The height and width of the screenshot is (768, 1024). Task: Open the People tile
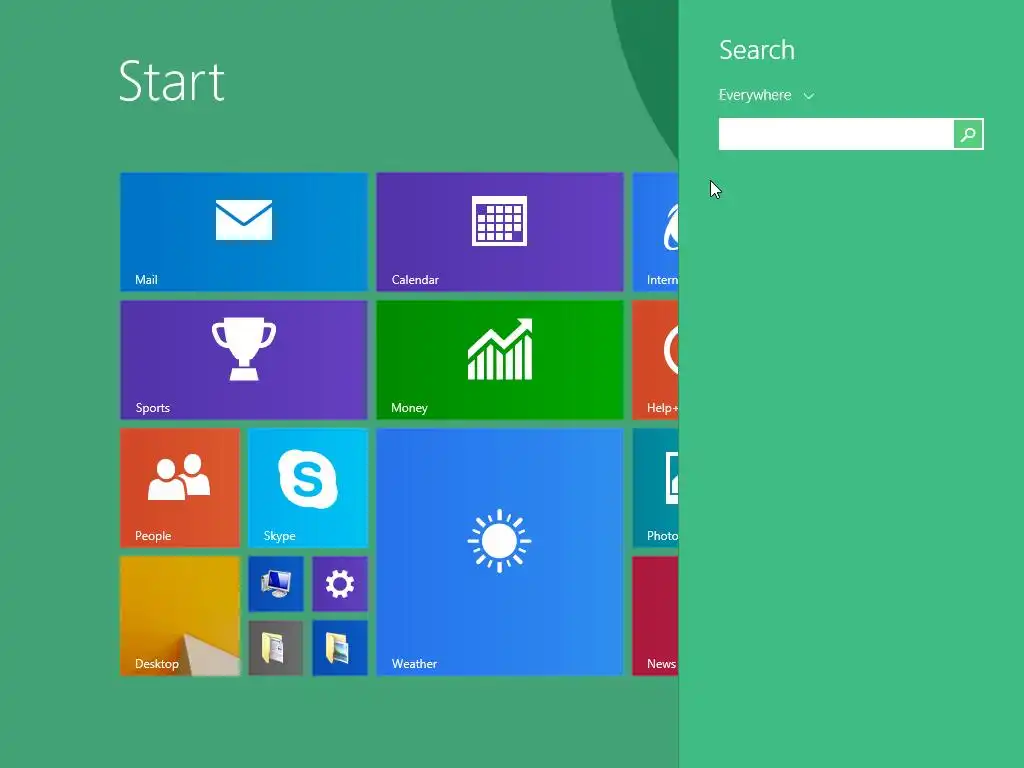coord(180,488)
